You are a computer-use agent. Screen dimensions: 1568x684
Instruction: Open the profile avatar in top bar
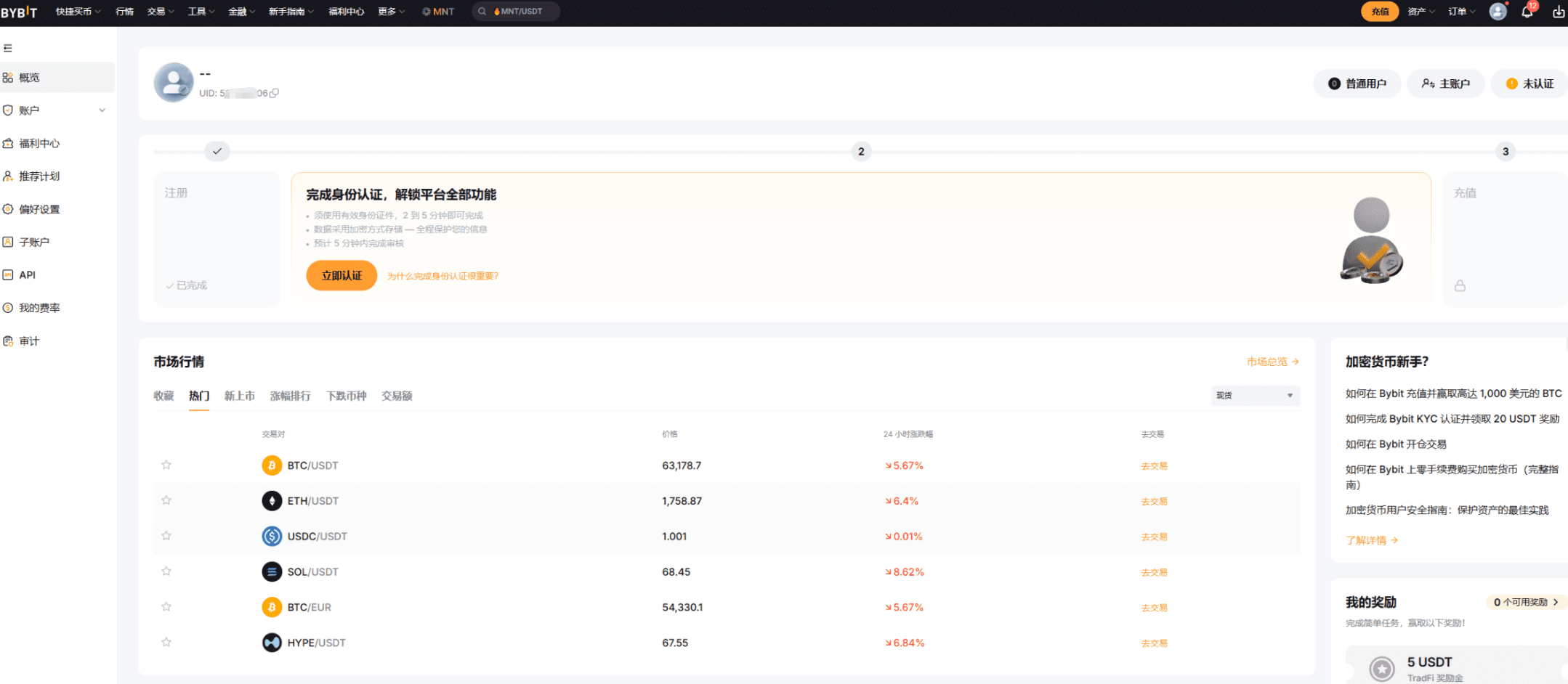(1498, 12)
